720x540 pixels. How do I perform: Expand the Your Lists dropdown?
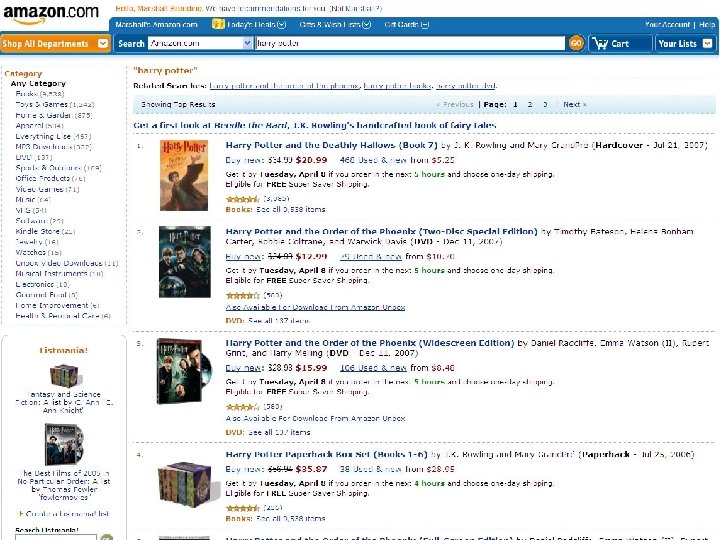tap(707, 44)
